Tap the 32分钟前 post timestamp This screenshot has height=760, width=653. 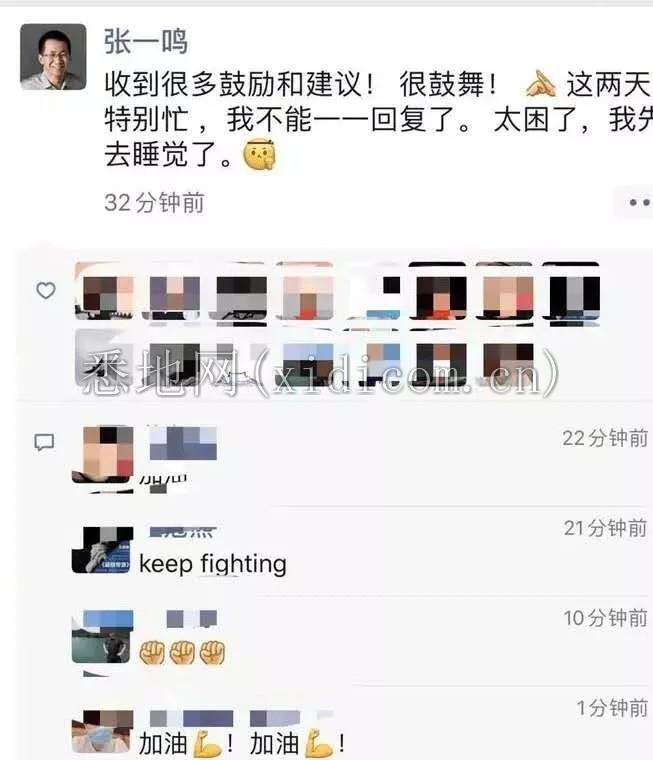(x=154, y=203)
